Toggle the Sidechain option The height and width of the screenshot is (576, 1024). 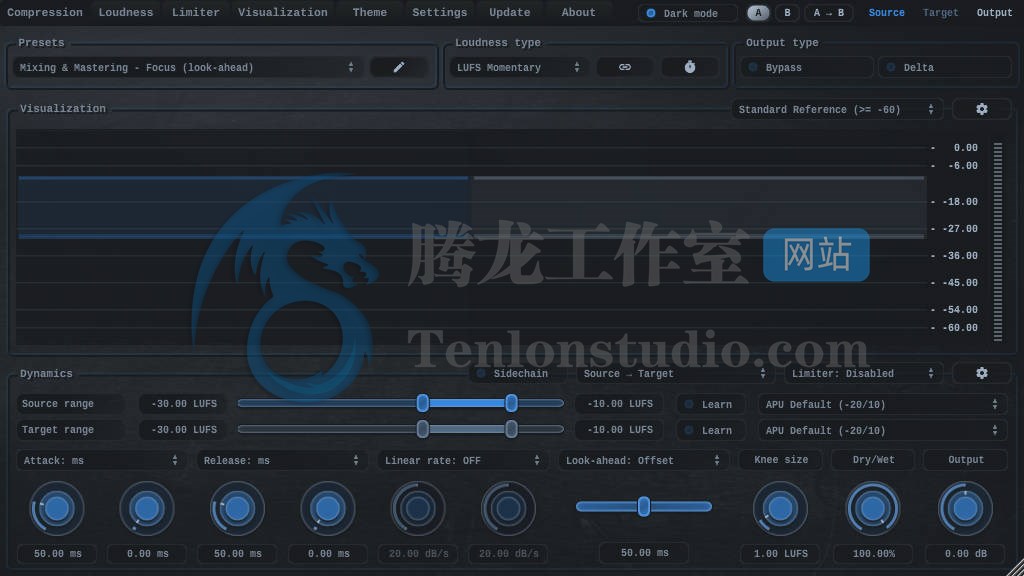[x=519, y=374]
